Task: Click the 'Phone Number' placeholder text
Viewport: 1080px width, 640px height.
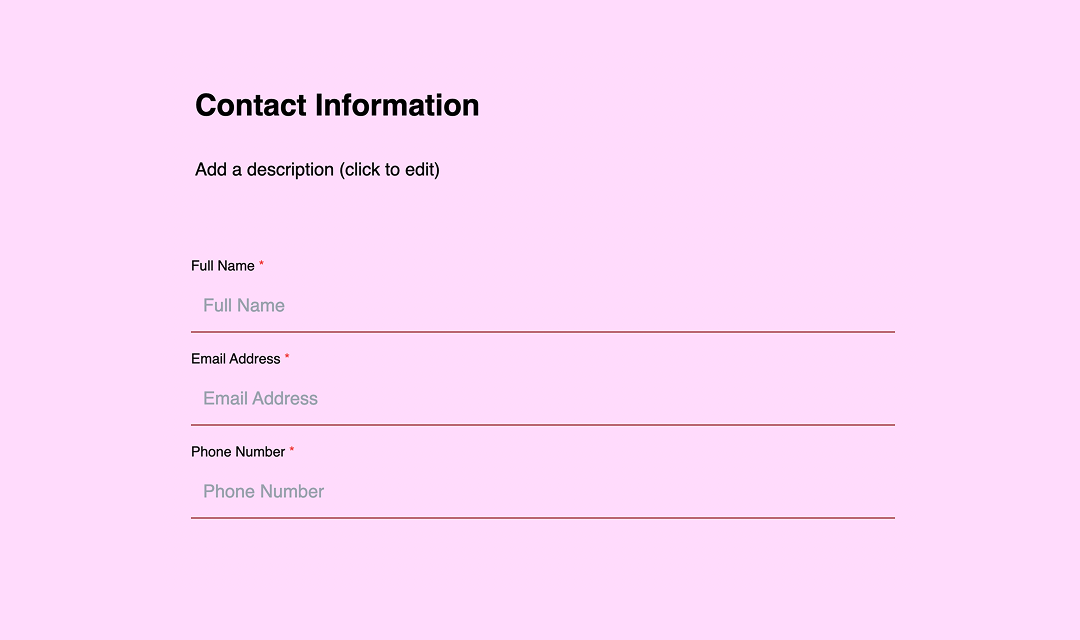Action: click(x=264, y=492)
